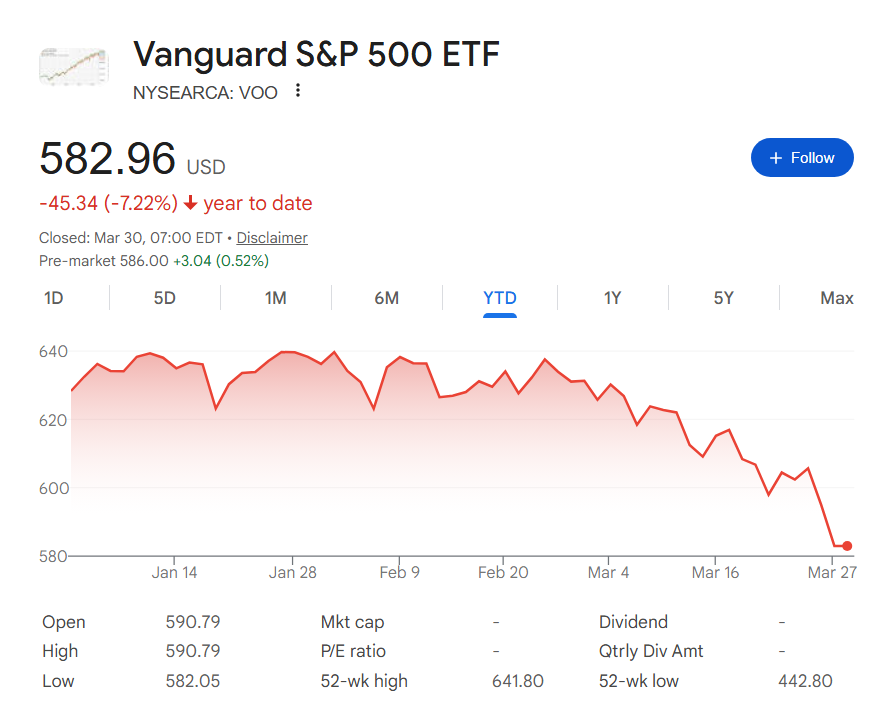Click the latest price dot on the chart
The image size is (876, 708).
(847, 545)
